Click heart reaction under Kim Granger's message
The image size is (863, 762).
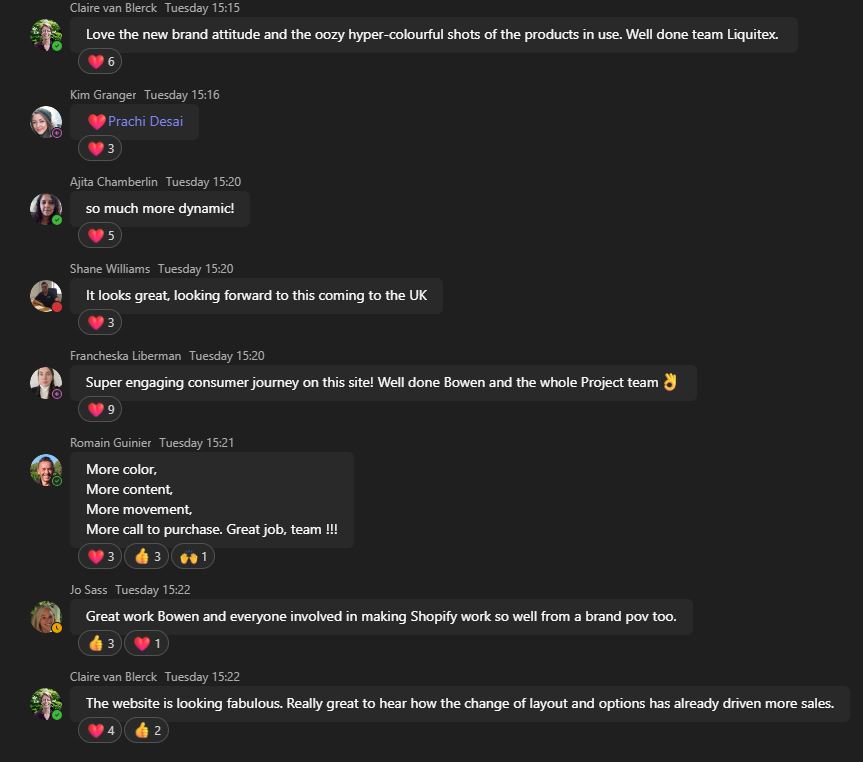[x=100, y=149]
